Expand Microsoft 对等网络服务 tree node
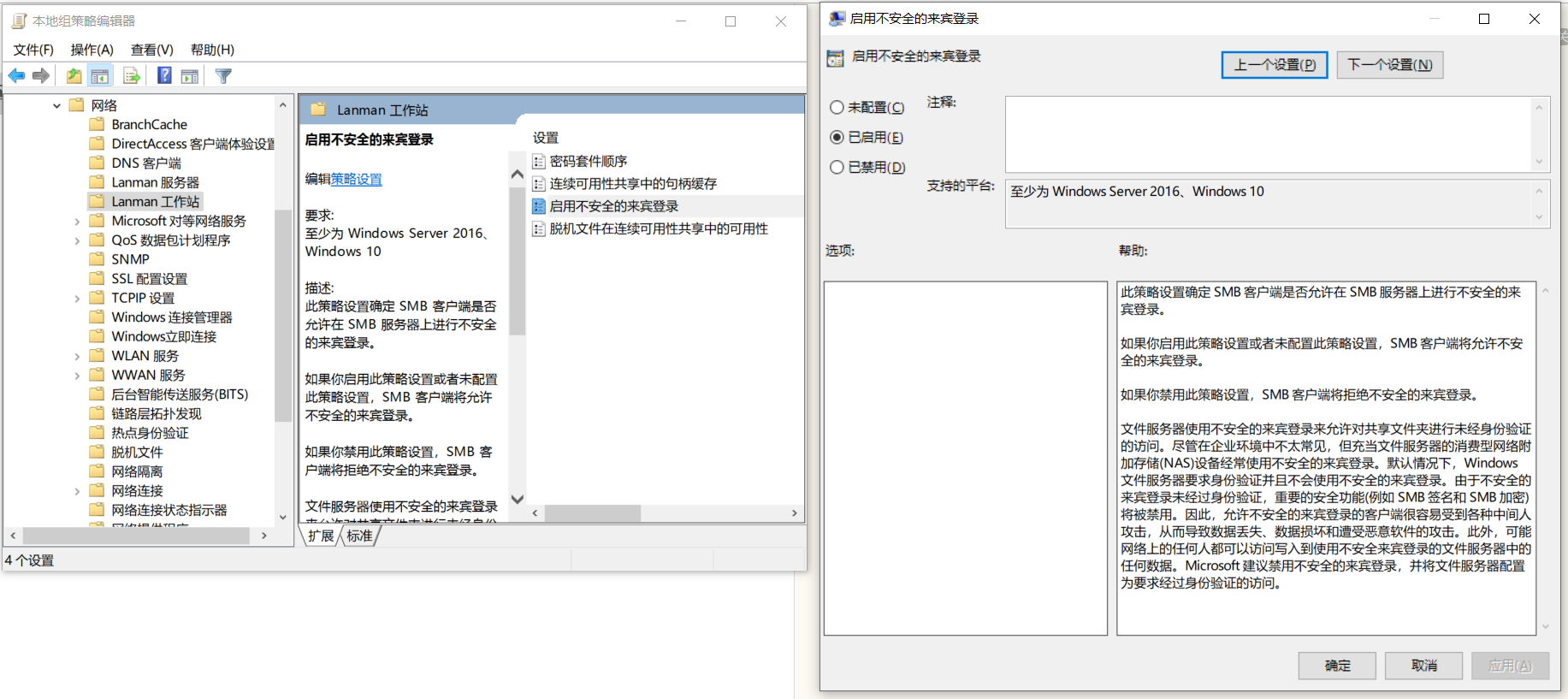 (77, 222)
